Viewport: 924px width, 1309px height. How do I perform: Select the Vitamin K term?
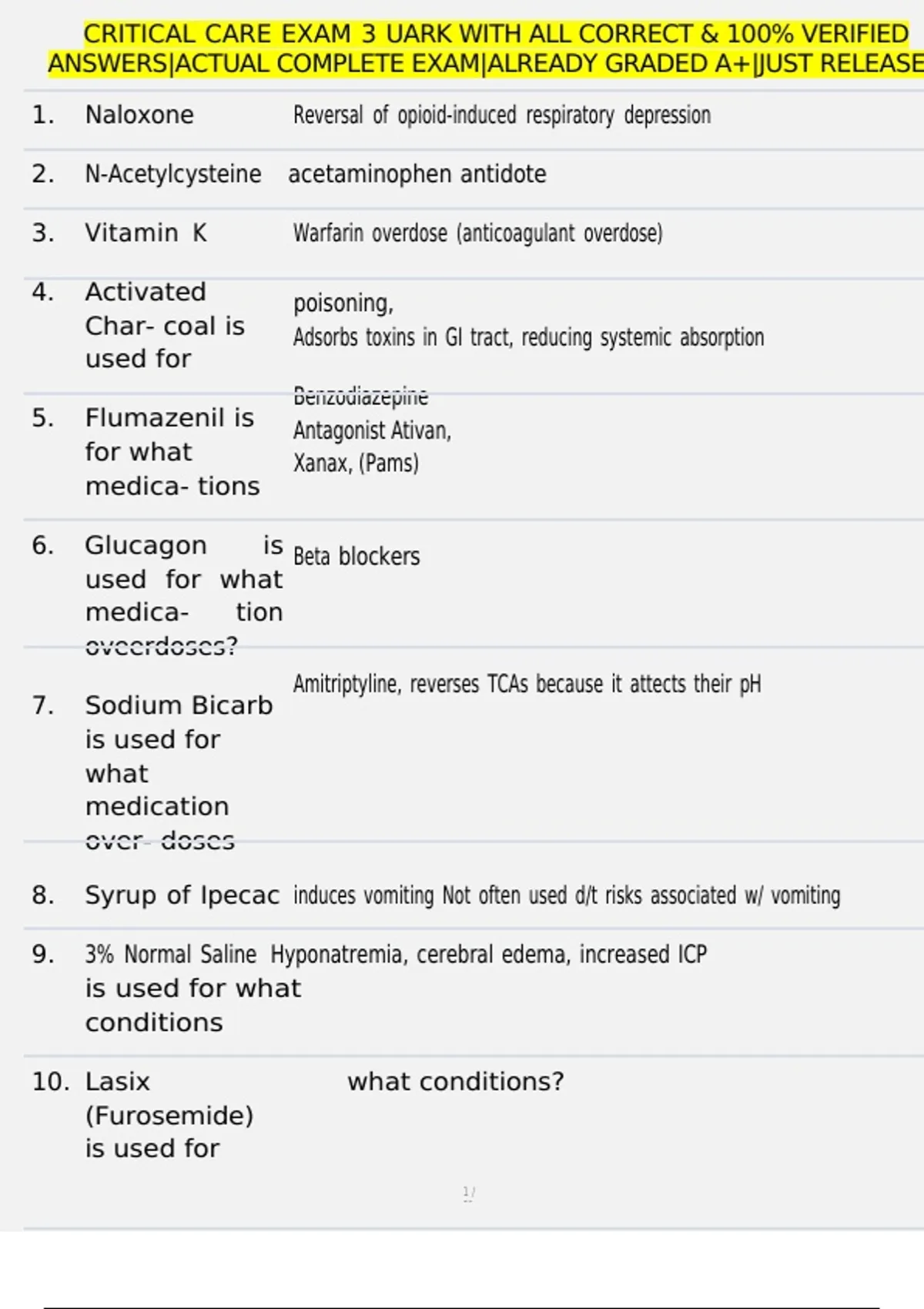pyautogui.click(x=146, y=233)
